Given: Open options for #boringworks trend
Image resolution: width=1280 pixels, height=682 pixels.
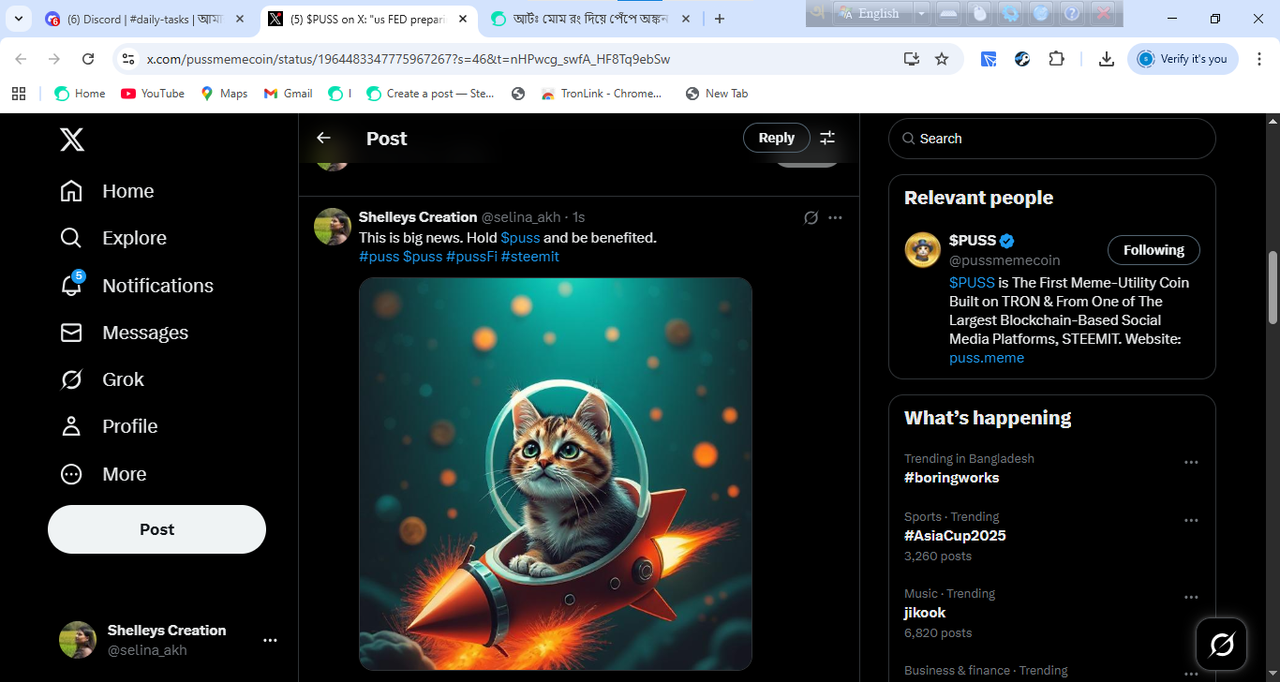Looking at the screenshot, I should 1191,463.
